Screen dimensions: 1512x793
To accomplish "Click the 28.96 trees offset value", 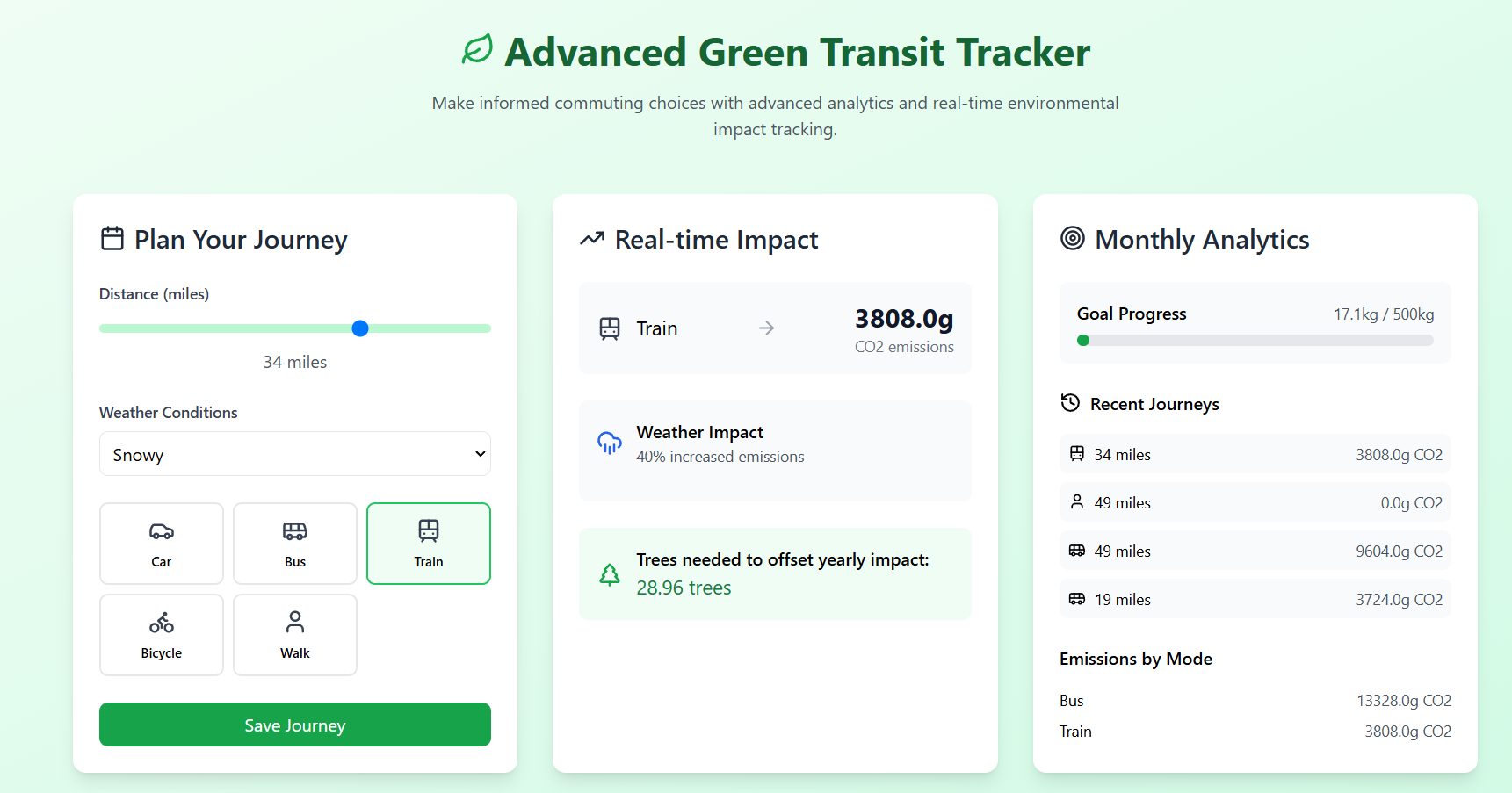I will coord(684,588).
